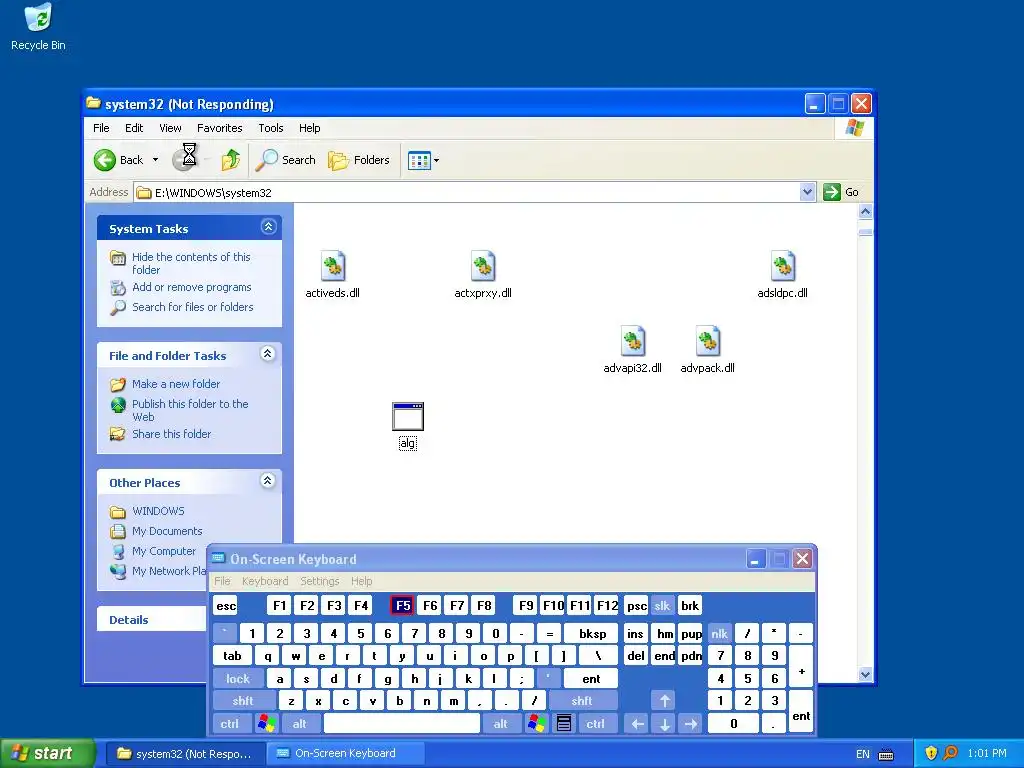Open the Tools menu
The height and width of the screenshot is (768, 1024).
coord(270,128)
